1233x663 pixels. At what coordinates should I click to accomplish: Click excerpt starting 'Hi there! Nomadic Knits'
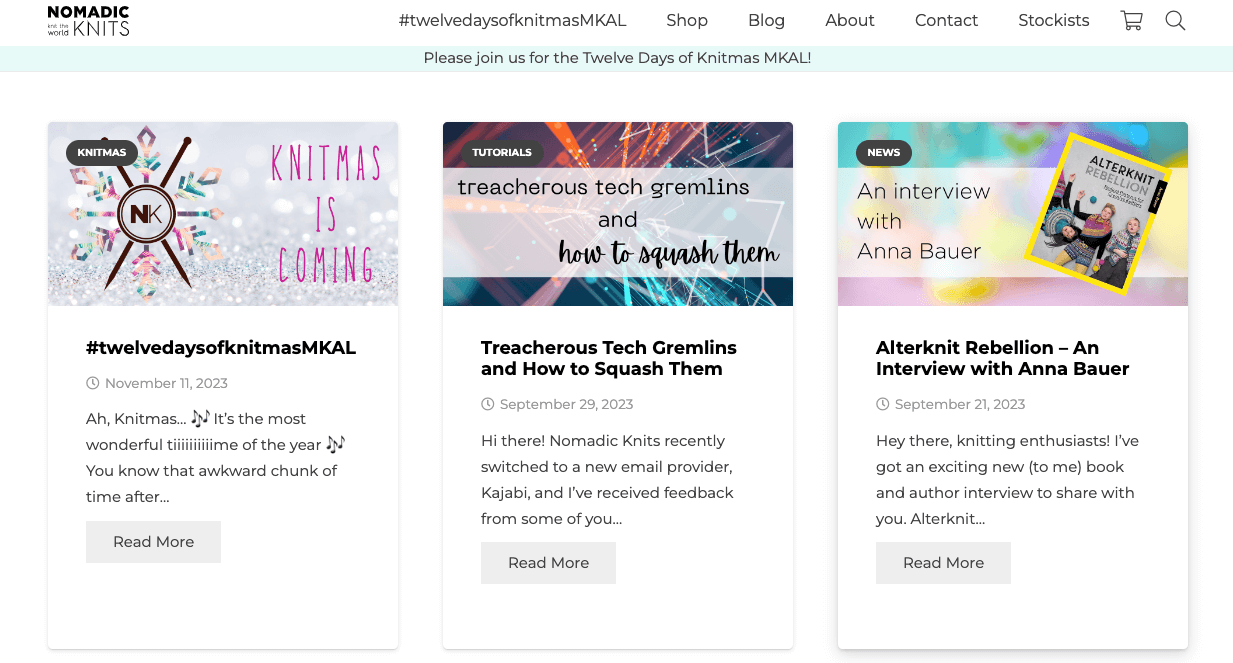(x=608, y=479)
